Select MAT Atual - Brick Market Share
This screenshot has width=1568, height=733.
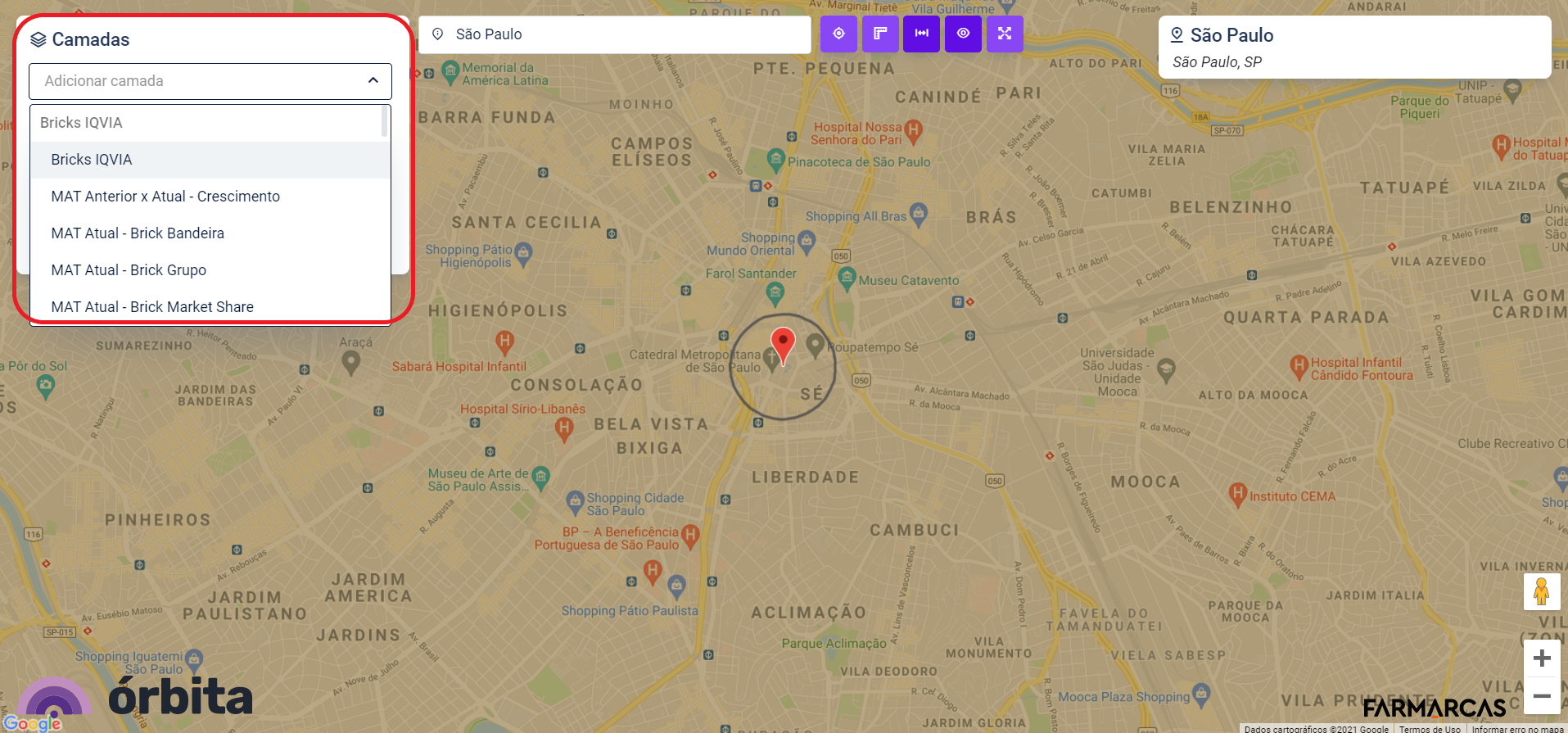coord(152,307)
